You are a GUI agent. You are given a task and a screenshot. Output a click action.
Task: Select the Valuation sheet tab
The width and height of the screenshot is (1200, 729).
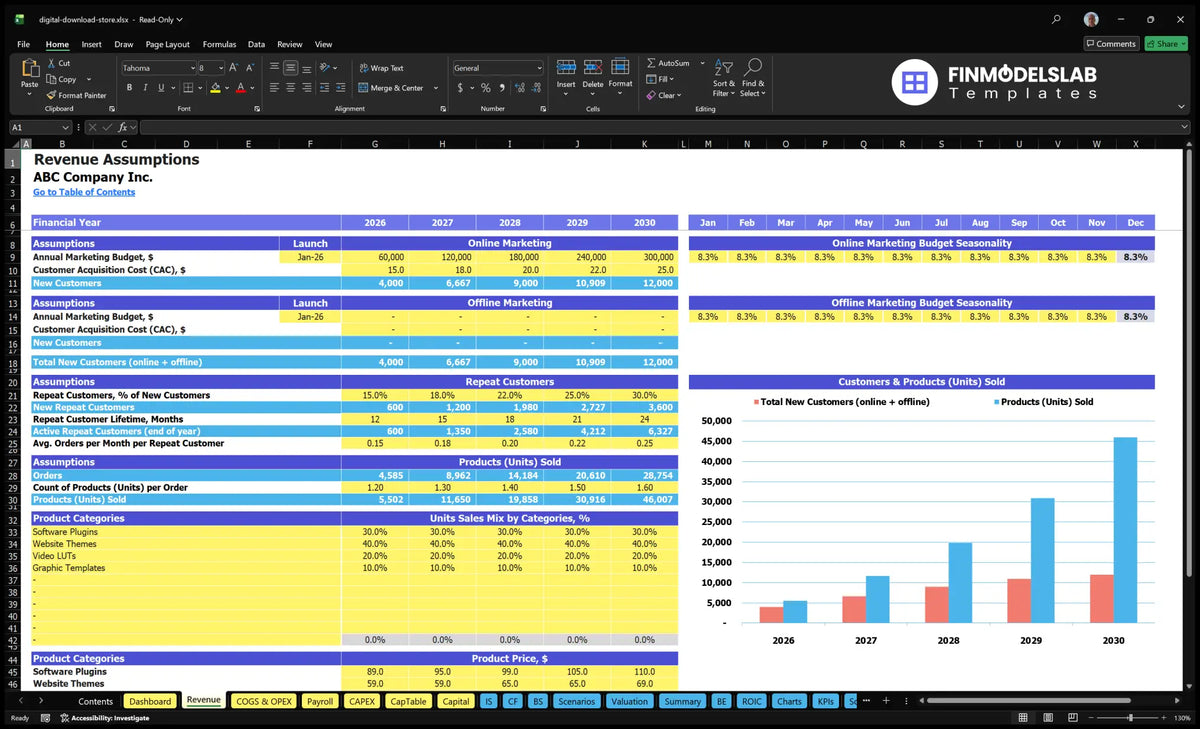coord(629,701)
